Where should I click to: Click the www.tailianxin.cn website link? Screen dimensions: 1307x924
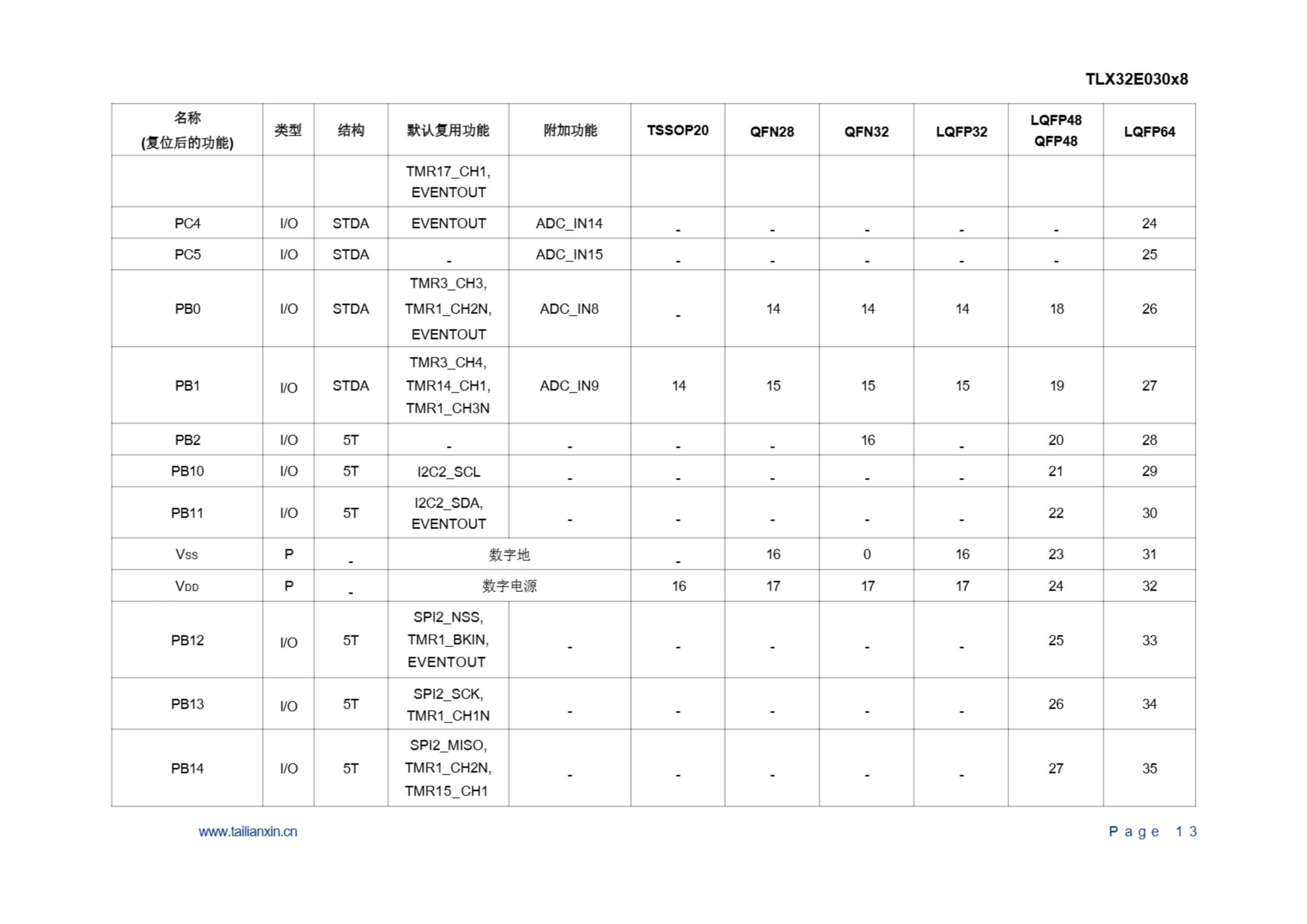click(x=248, y=832)
